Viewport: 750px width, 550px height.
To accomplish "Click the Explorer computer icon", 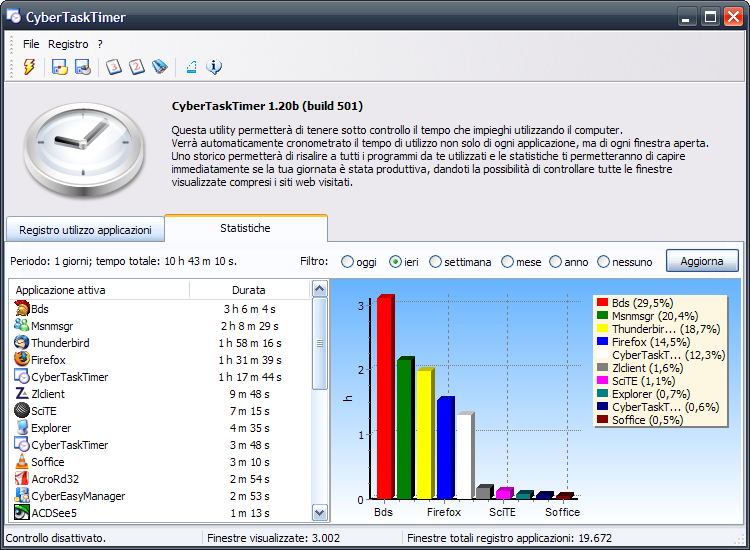I will tap(22, 427).
